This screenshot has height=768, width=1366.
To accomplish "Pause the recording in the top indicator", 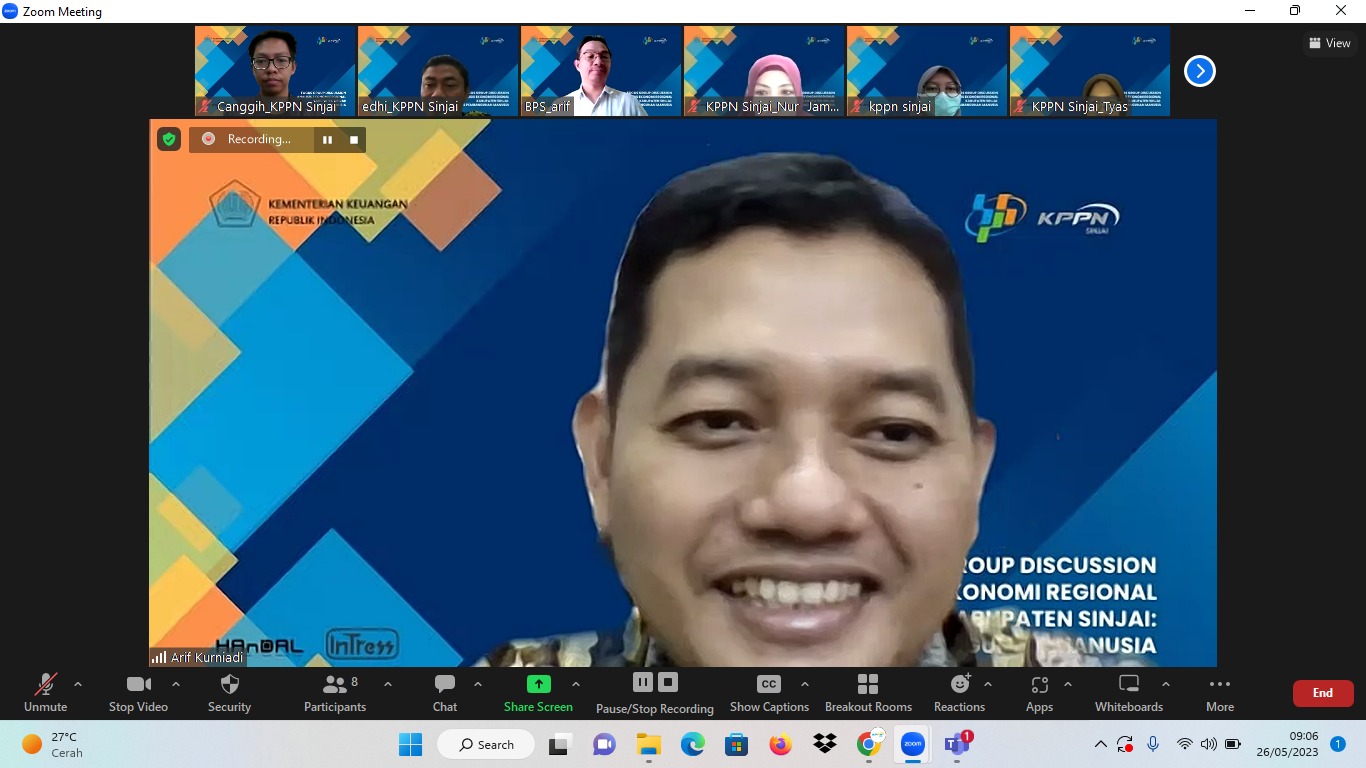I will (x=327, y=140).
